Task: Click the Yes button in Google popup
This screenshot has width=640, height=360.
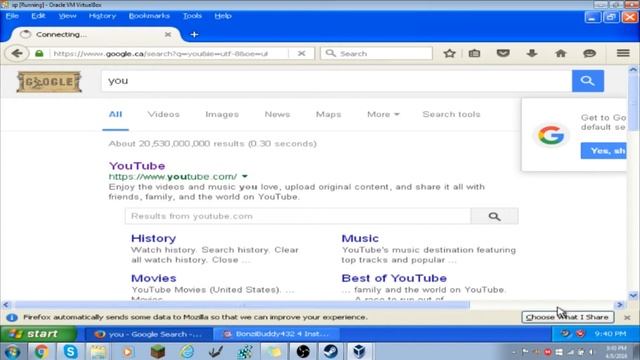Action: coord(604,151)
